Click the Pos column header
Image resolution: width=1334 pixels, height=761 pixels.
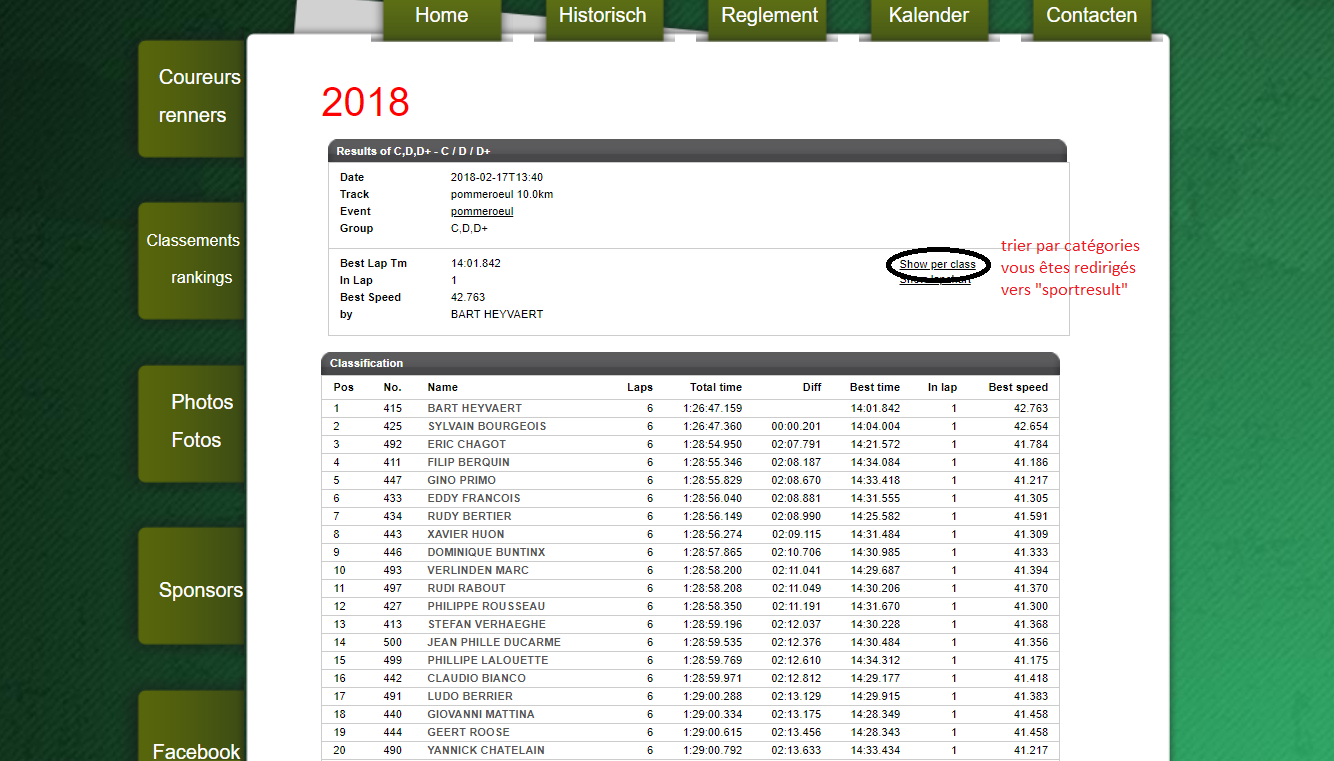tap(343, 388)
